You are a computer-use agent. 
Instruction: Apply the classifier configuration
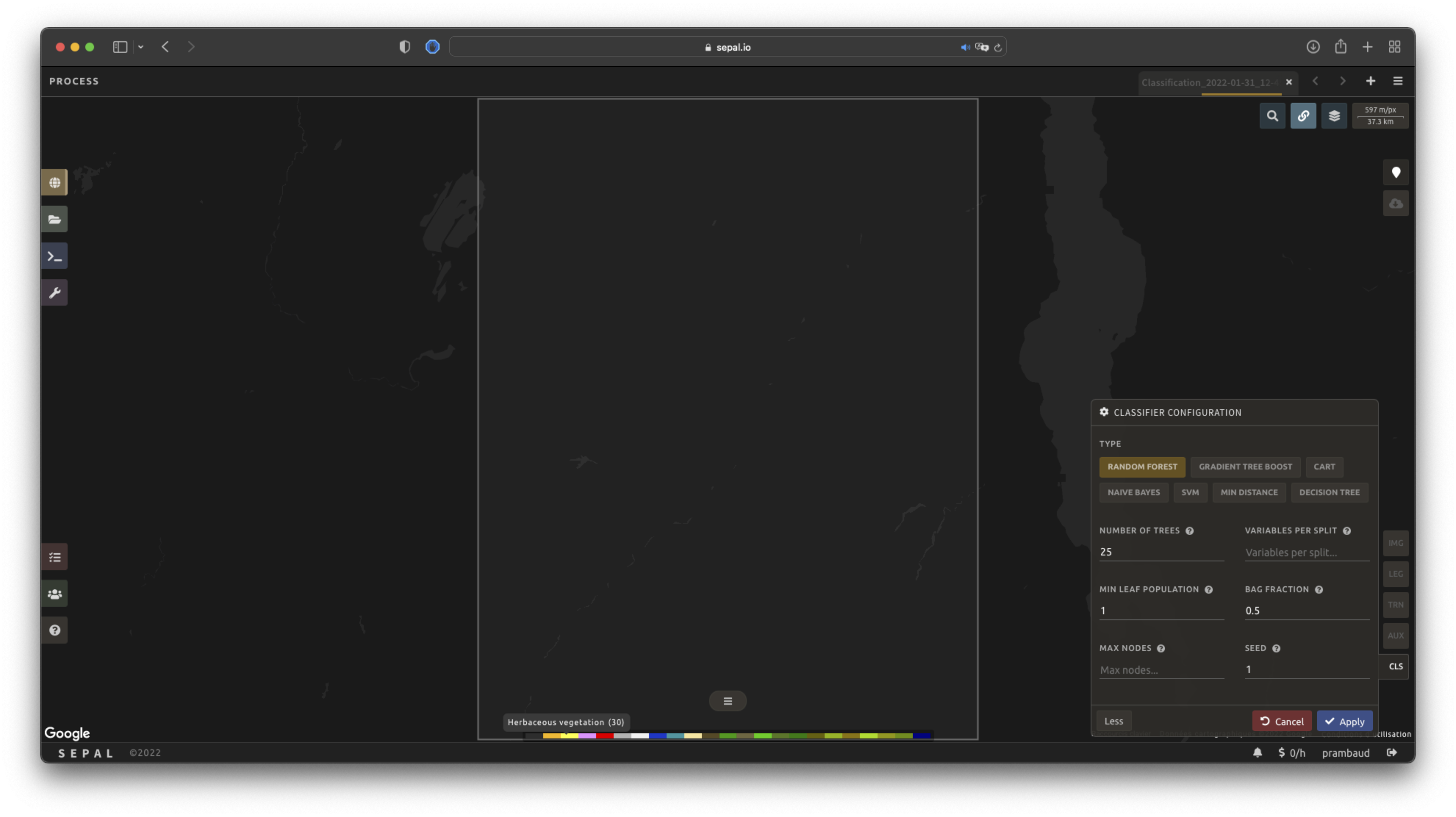click(x=1344, y=721)
